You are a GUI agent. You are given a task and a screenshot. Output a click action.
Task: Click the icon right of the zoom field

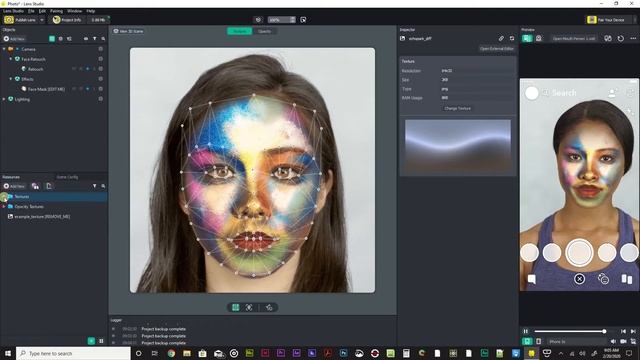(x=303, y=20)
